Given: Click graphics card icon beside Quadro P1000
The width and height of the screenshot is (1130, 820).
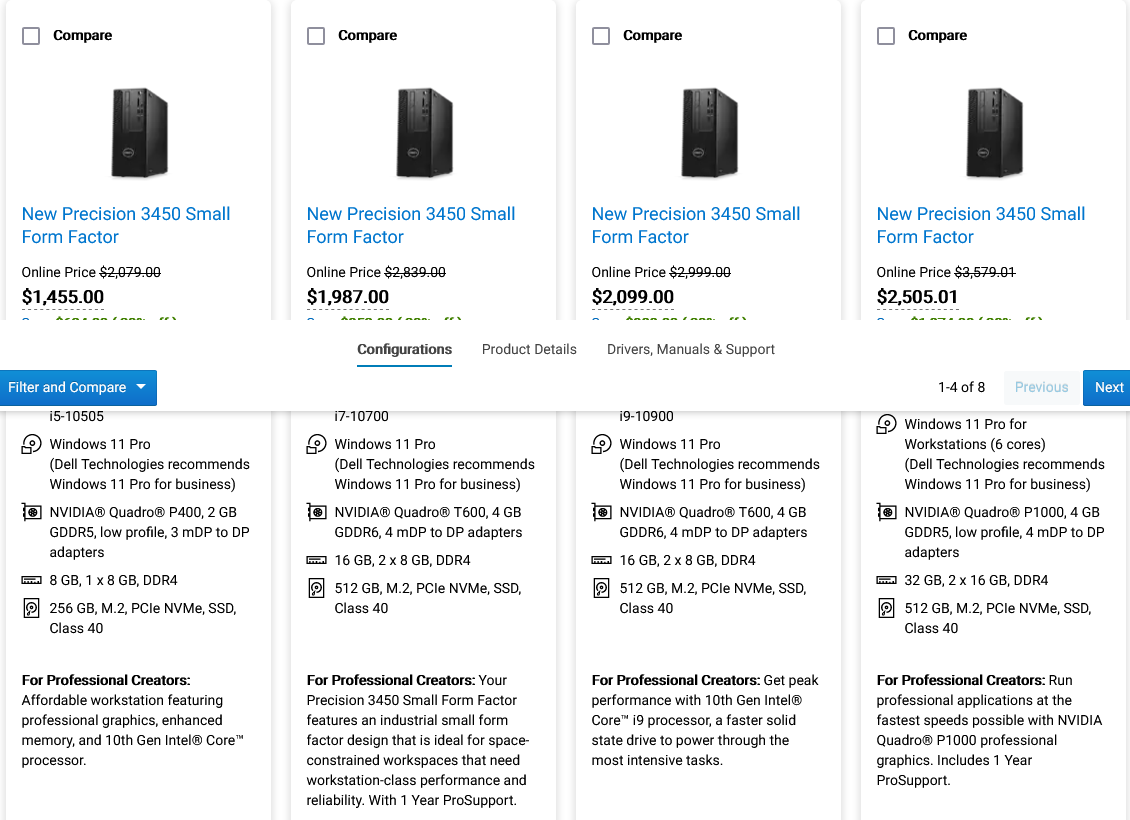Looking at the screenshot, I should (886, 512).
